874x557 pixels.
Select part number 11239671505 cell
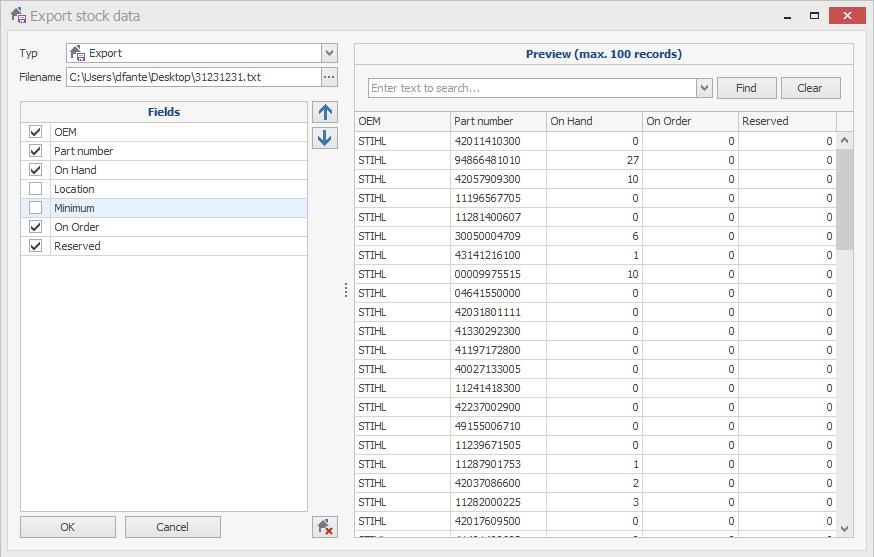pos(498,445)
